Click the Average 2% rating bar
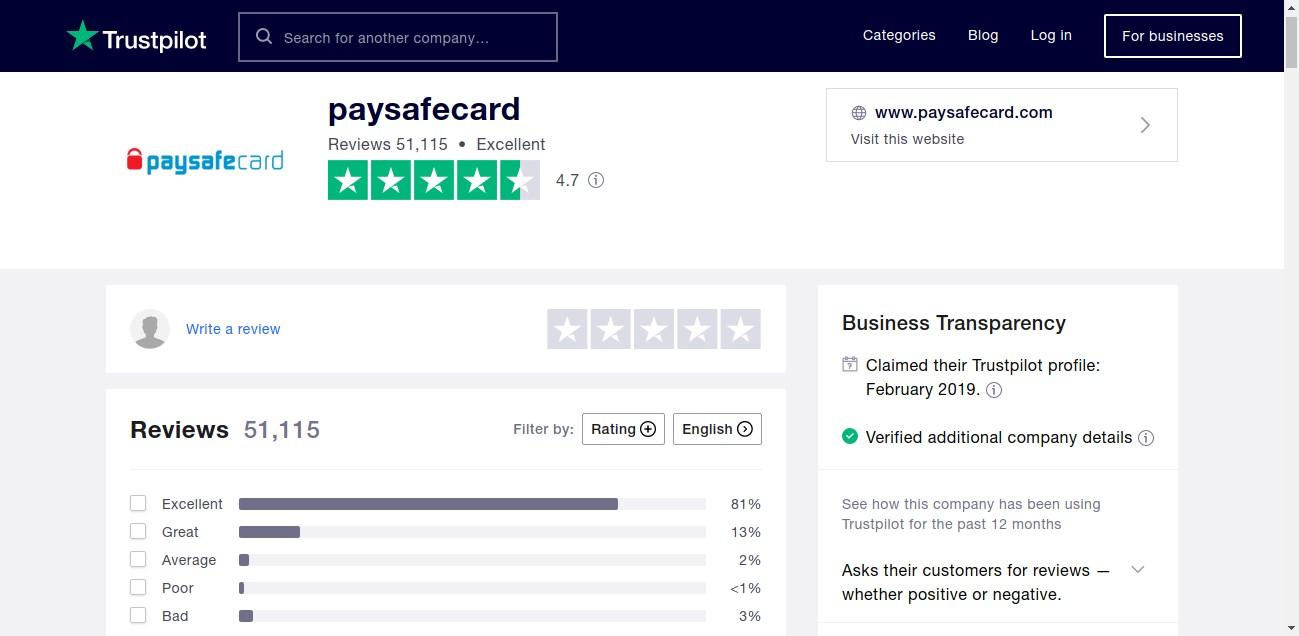The image size is (1299, 636). pyautogui.click(x=472, y=560)
